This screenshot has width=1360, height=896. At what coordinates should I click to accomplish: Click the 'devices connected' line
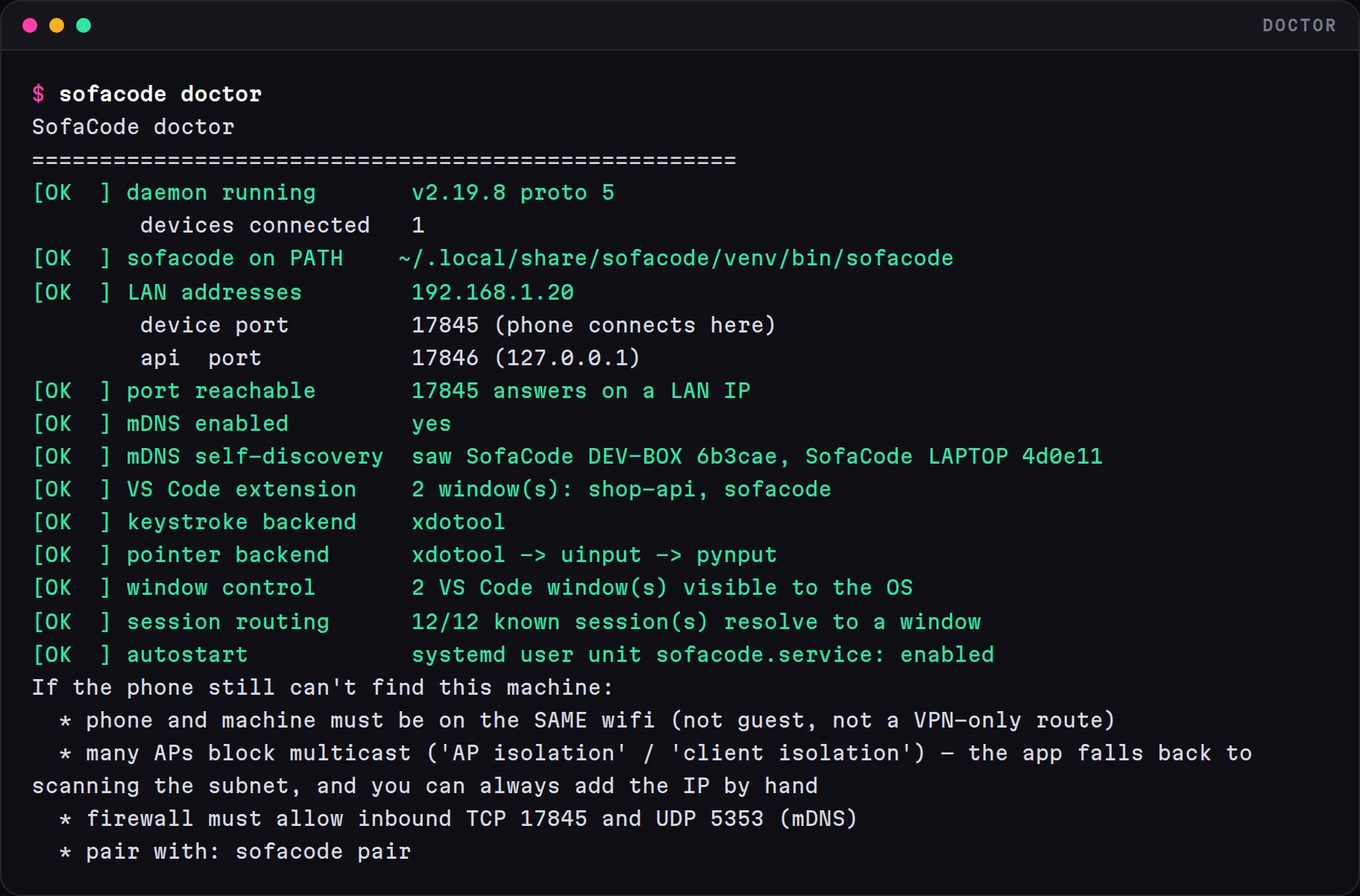point(282,225)
